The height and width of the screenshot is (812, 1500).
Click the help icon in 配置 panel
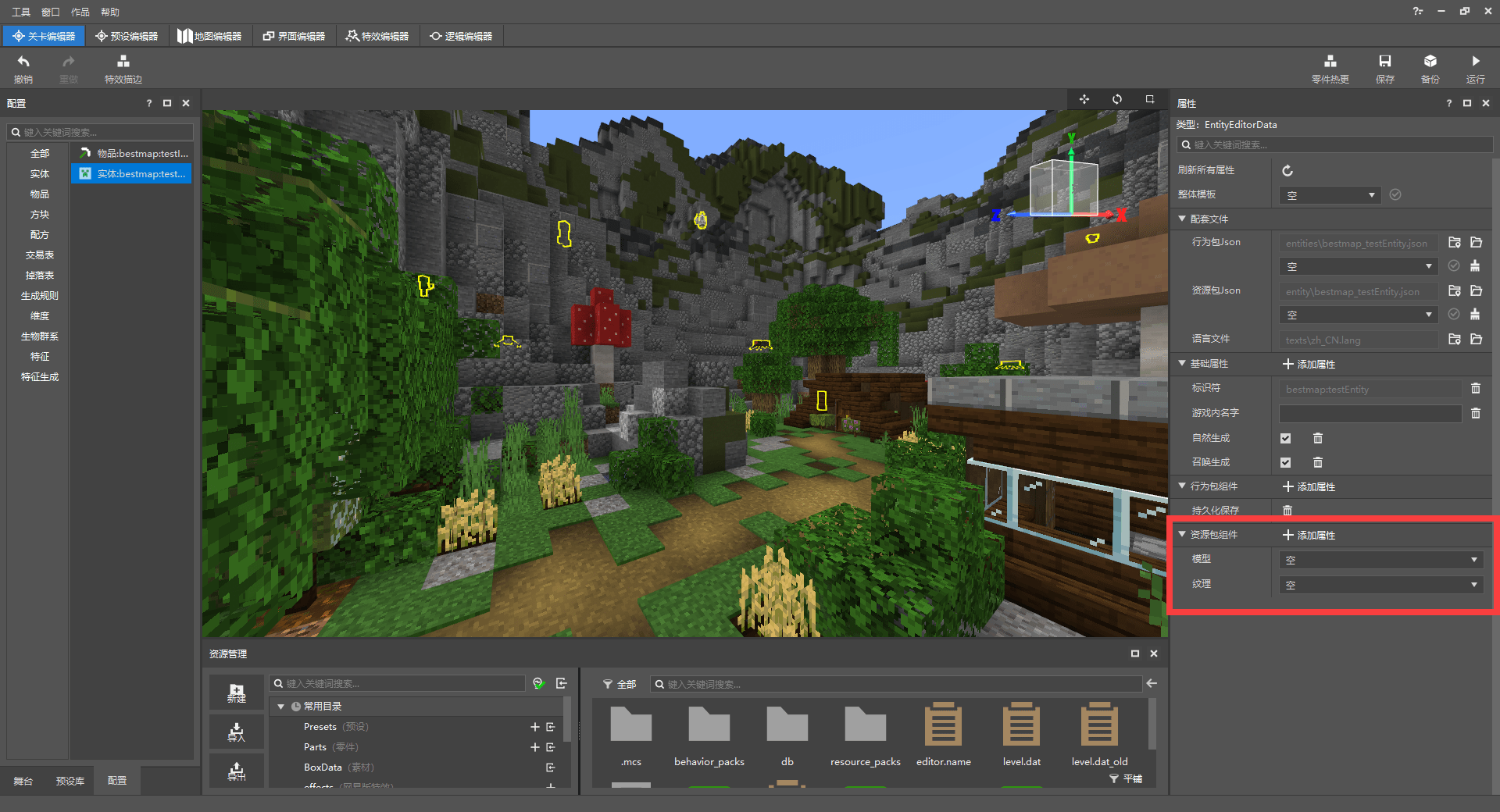[148, 103]
